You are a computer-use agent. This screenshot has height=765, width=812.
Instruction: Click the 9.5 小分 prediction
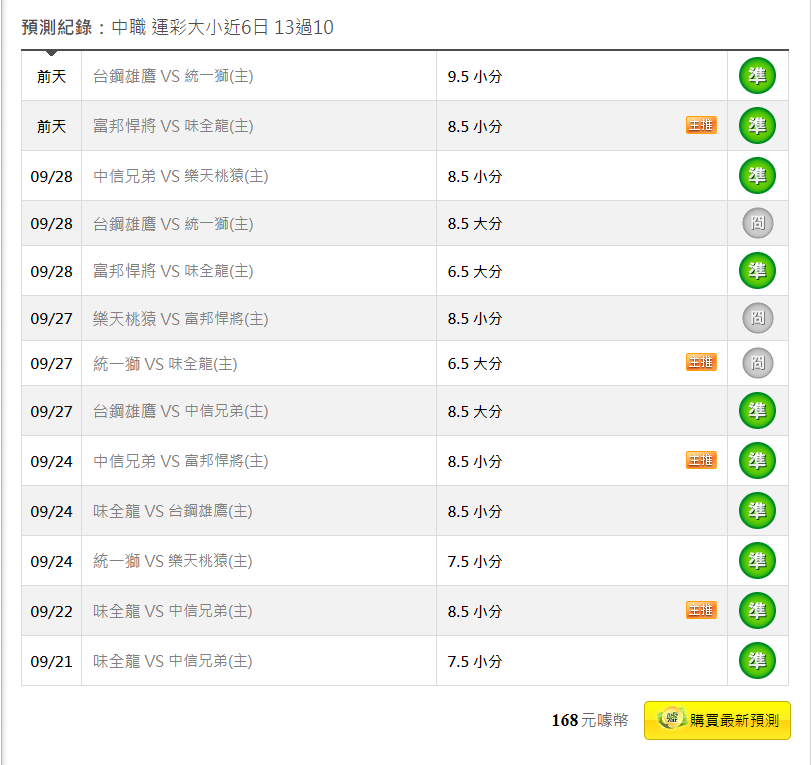click(475, 77)
